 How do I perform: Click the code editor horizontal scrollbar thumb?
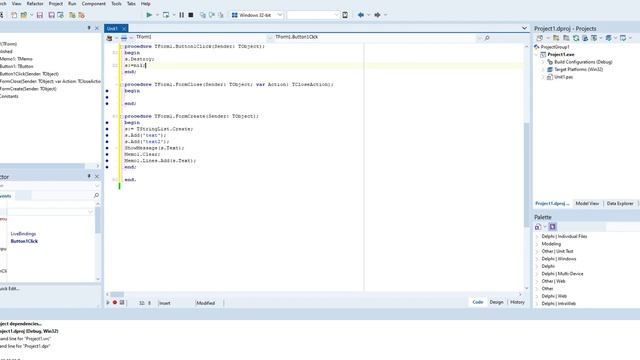pos(117,294)
